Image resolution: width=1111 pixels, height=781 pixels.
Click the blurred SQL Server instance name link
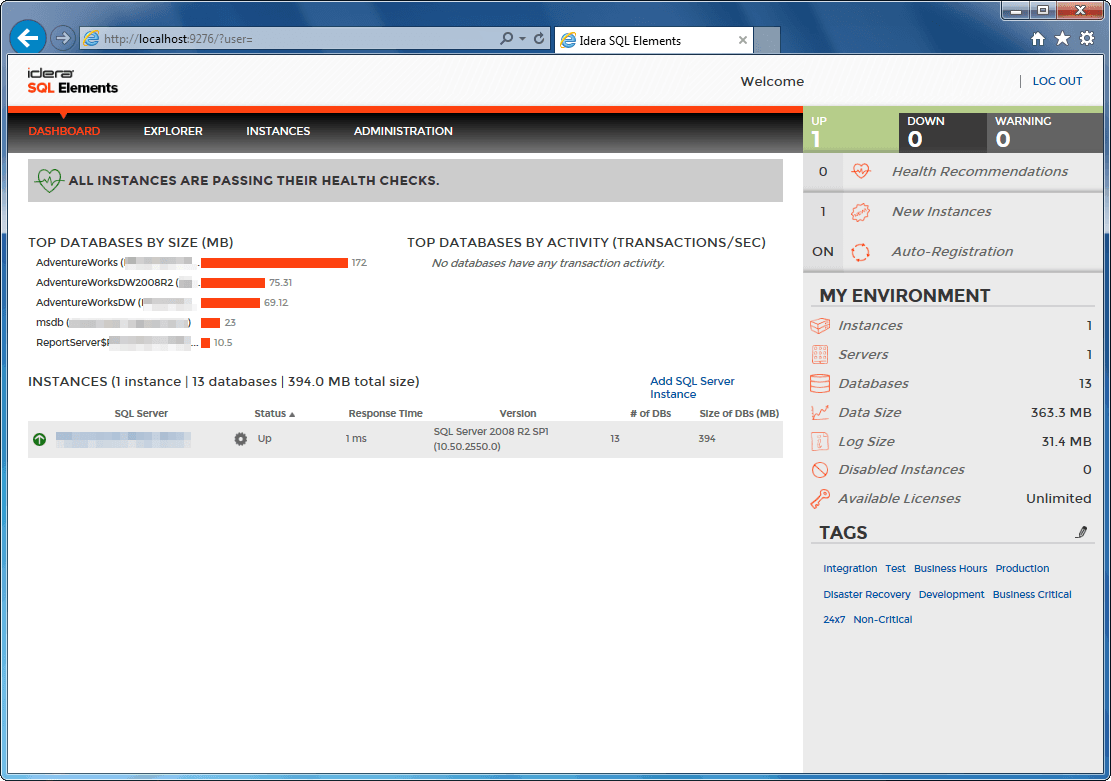coord(123,439)
